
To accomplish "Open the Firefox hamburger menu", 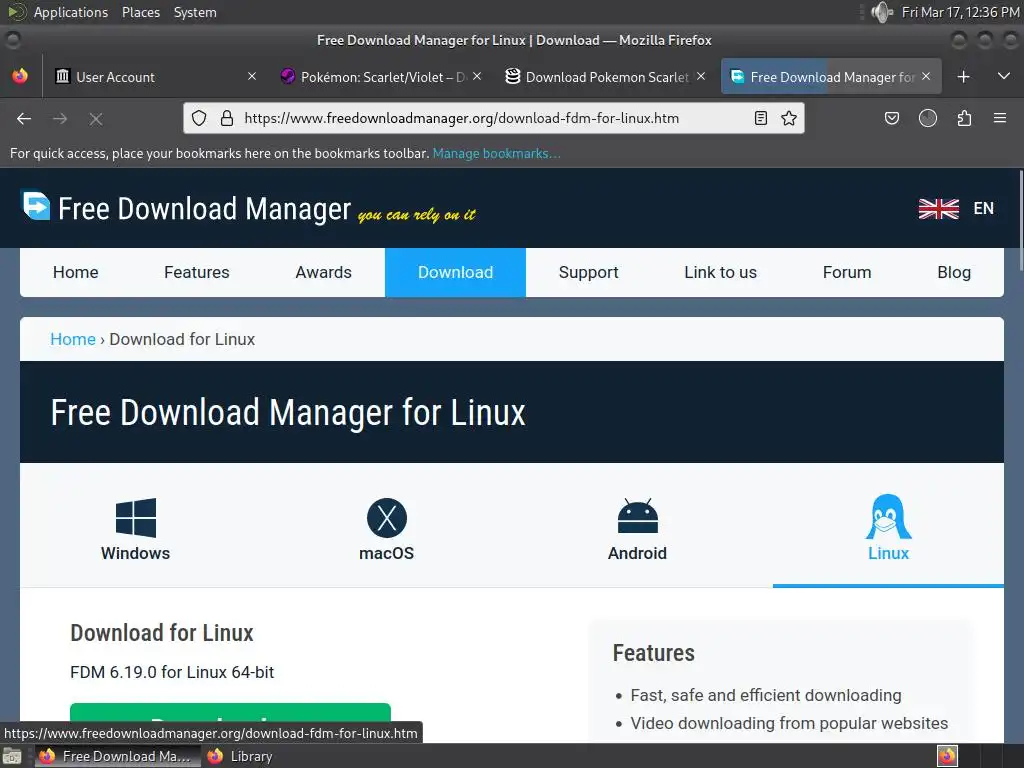I will pyautogui.click(x=999, y=118).
